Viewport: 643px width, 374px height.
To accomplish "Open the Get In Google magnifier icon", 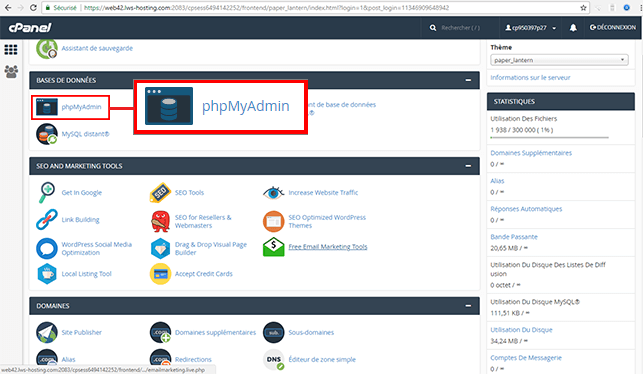I will point(47,192).
